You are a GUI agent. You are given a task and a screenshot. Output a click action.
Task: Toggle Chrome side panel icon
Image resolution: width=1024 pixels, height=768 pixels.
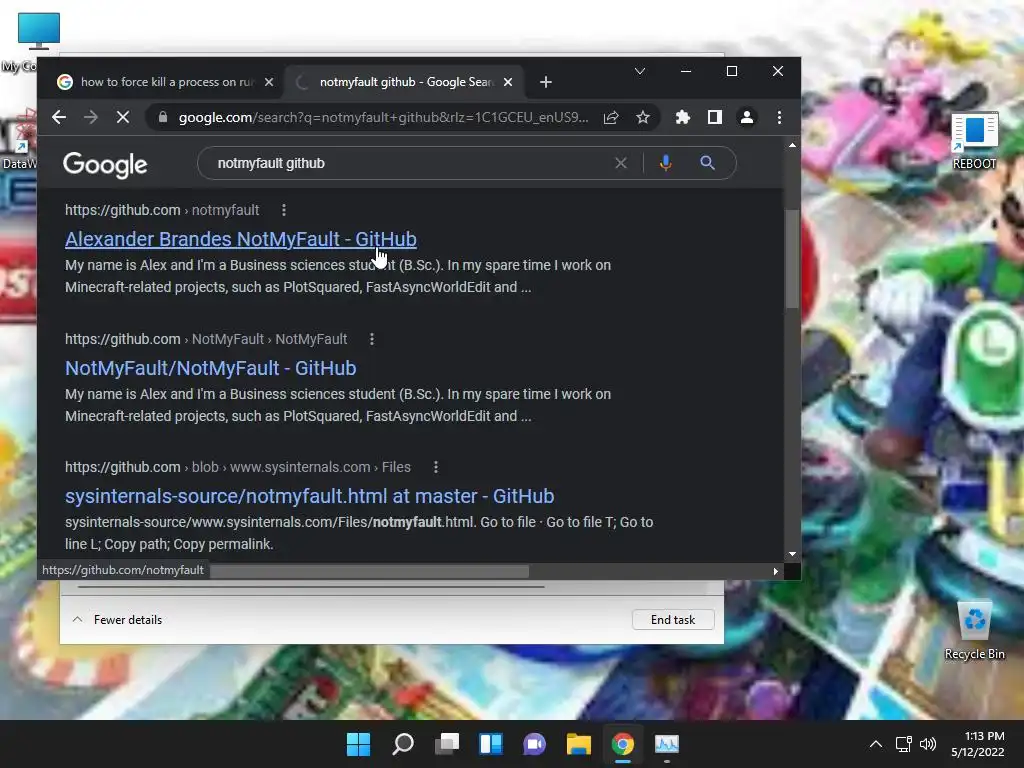pyautogui.click(x=714, y=118)
